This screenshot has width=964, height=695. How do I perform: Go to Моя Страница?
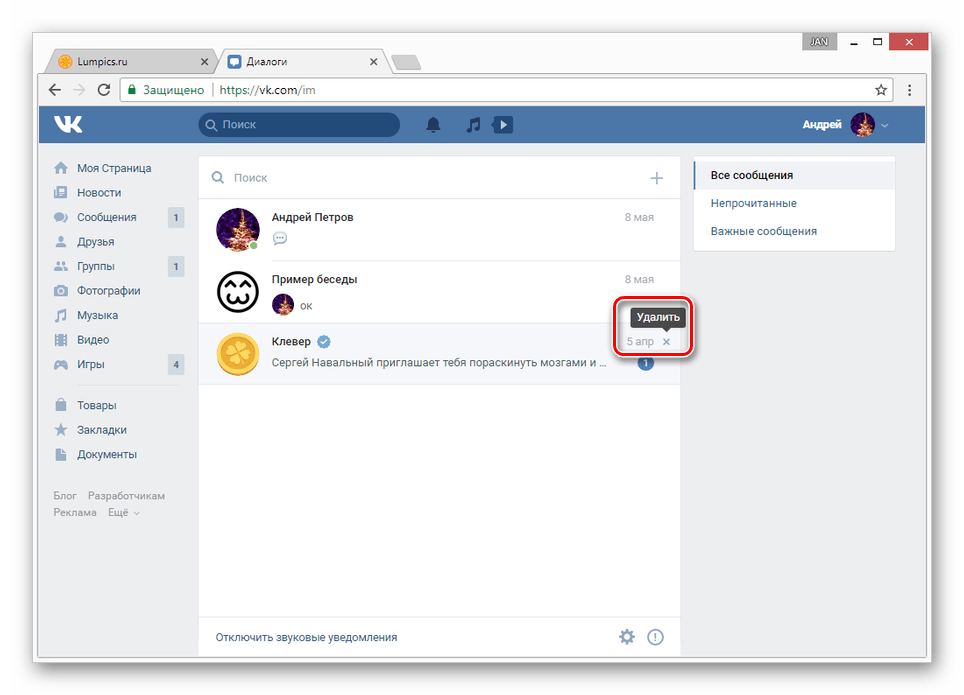(x=113, y=168)
